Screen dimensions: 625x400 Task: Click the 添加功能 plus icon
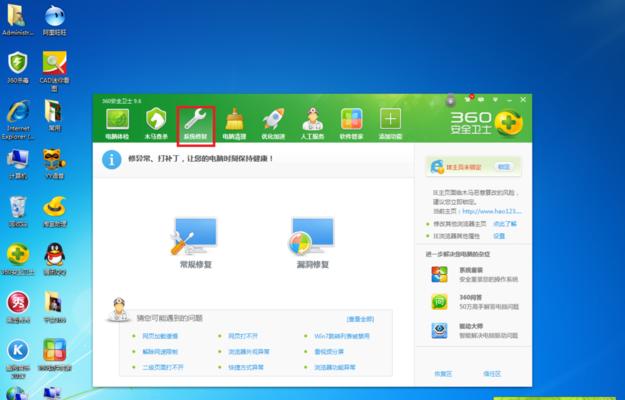click(x=390, y=124)
